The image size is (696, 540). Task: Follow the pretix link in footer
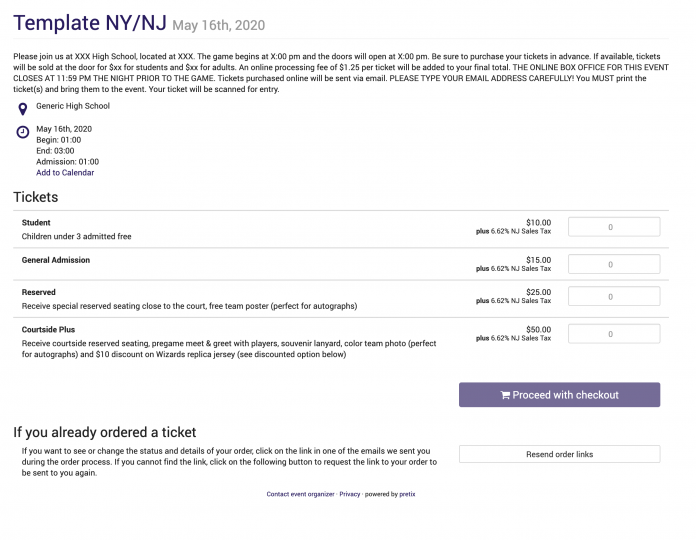[405, 494]
